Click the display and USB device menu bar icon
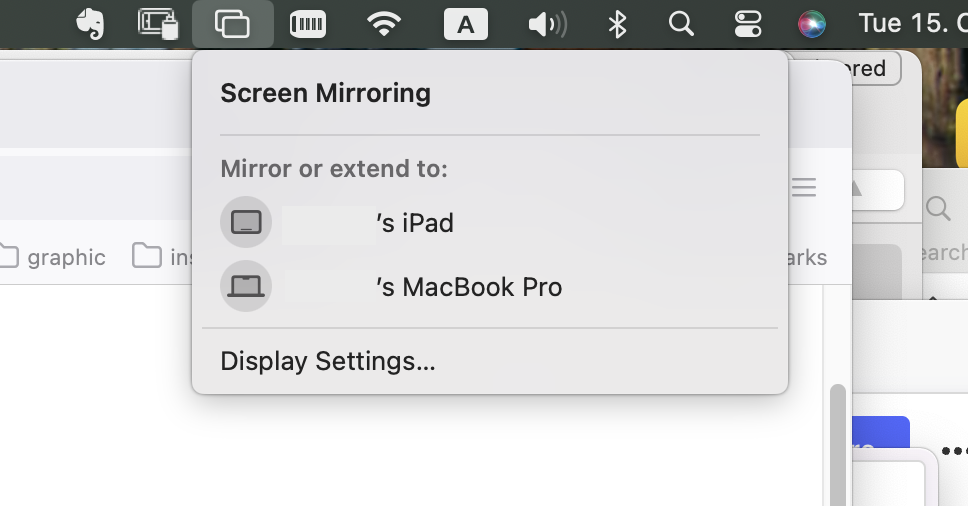This screenshot has height=506, width=968. coord(158,24)
